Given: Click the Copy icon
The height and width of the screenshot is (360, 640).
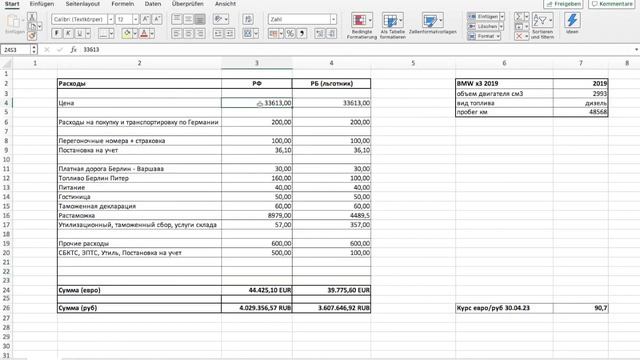Looking at the screenshot, I should 32,27.
